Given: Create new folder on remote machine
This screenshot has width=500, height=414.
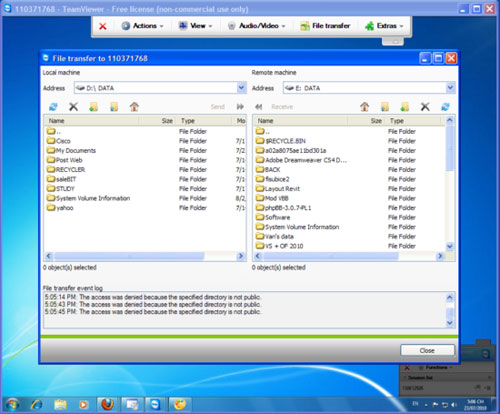Looking at the screenshot, I should pos(405,107).
